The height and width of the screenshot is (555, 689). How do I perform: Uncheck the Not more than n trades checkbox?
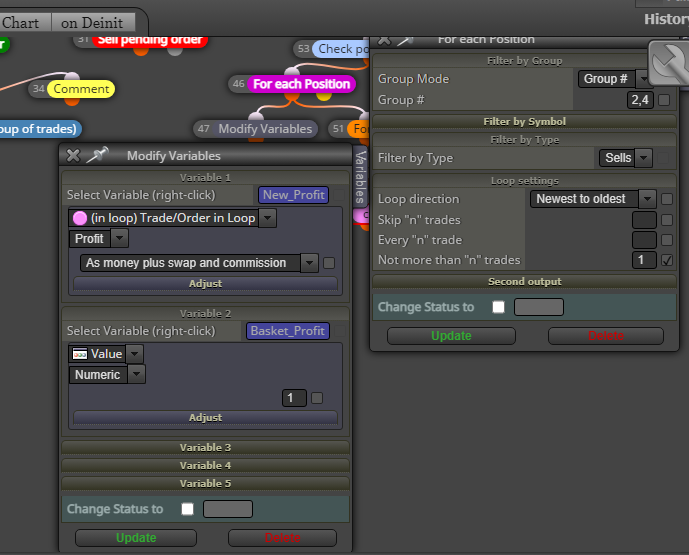(667, 260)
